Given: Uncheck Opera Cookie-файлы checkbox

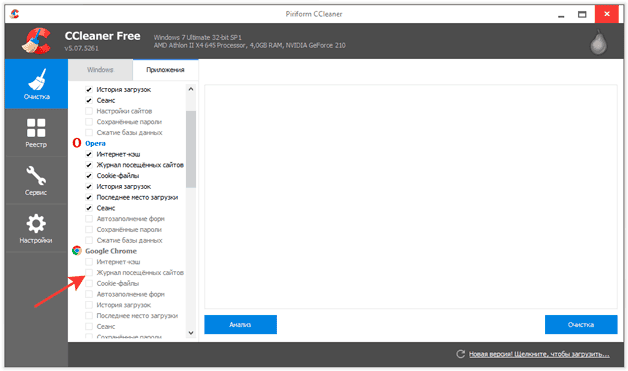Looking at the screenshot, I should [89, 175].
